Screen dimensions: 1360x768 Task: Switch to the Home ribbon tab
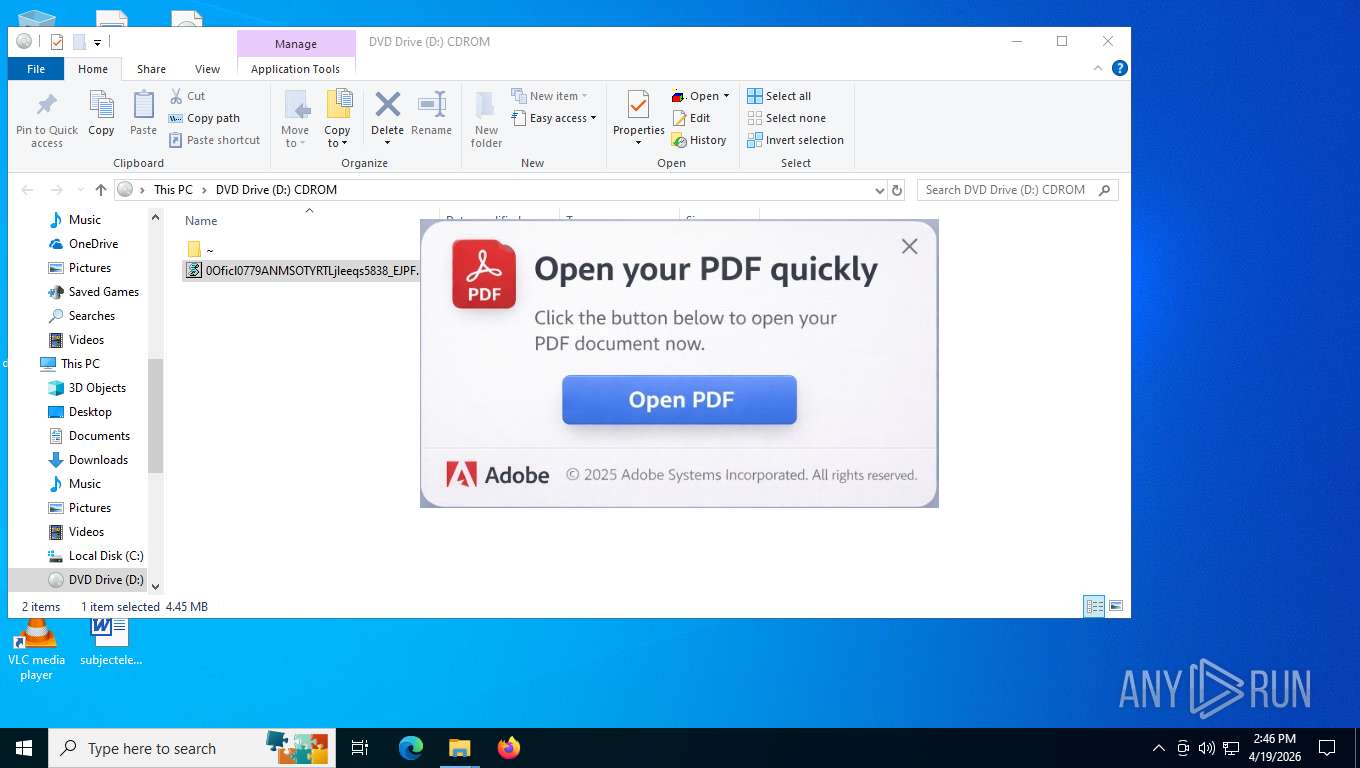(93, 69)
